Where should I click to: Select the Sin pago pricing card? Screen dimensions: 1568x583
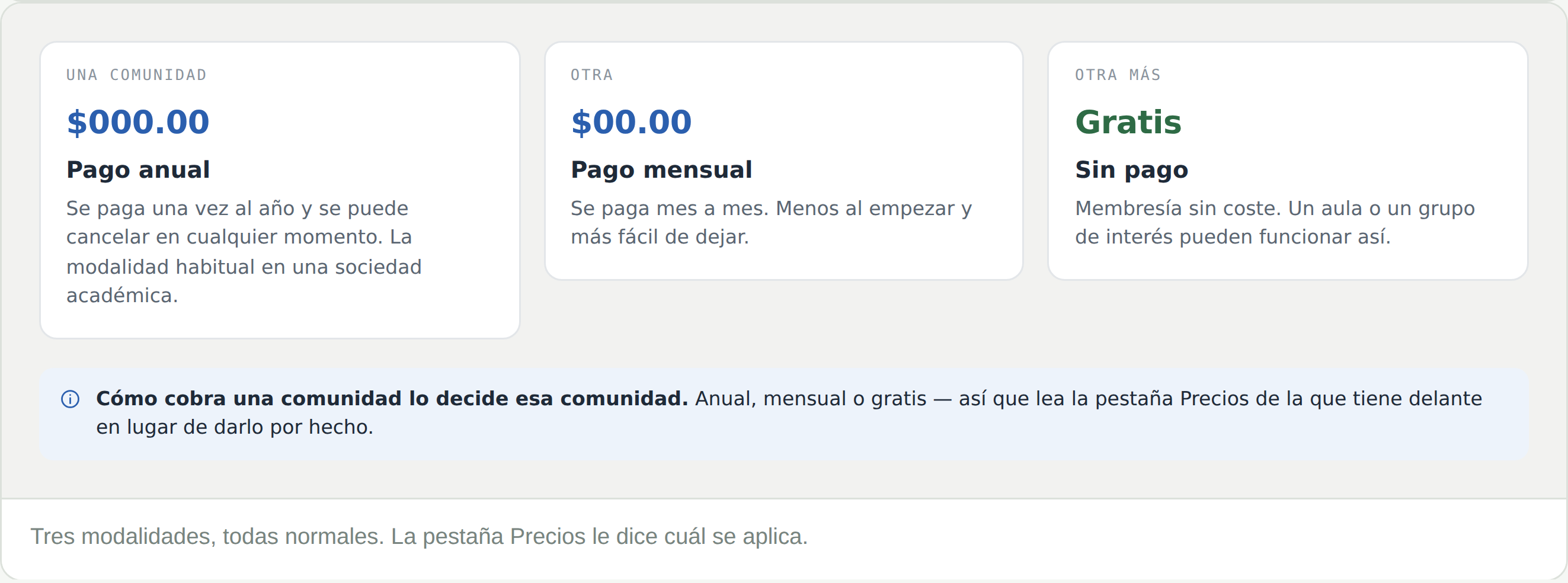point(1287,161)
